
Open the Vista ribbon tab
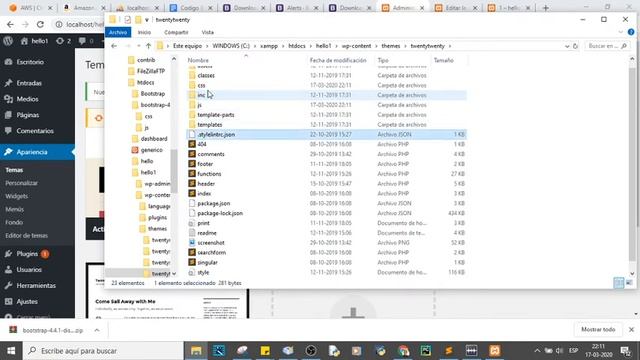coord(207,32)
